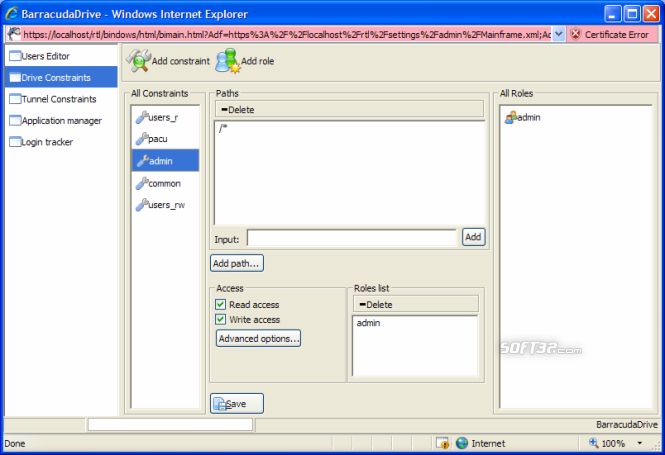This screenshot has height=455, width=665.
Task: Toggle the Read access checkbox
Action: [x=220, y=304]
